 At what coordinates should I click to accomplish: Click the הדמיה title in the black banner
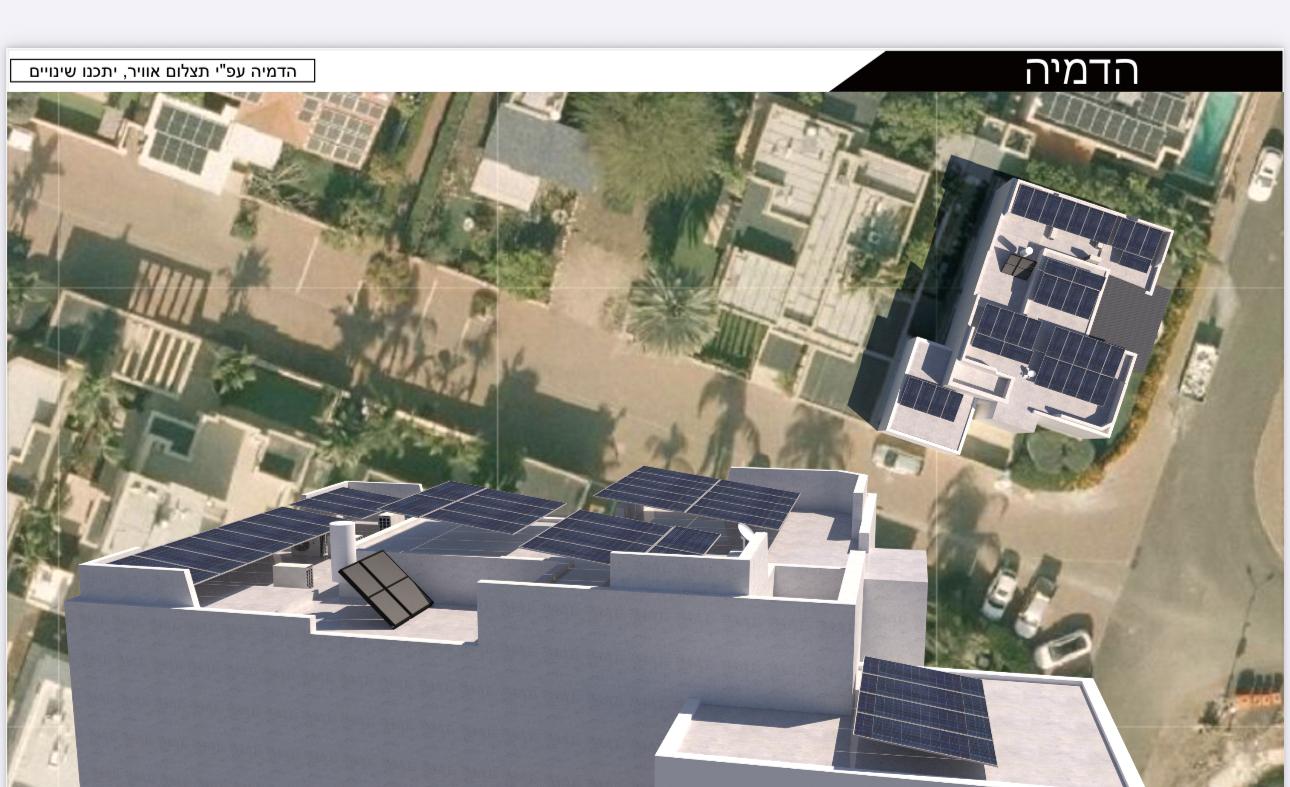(x=1081, y=71)
